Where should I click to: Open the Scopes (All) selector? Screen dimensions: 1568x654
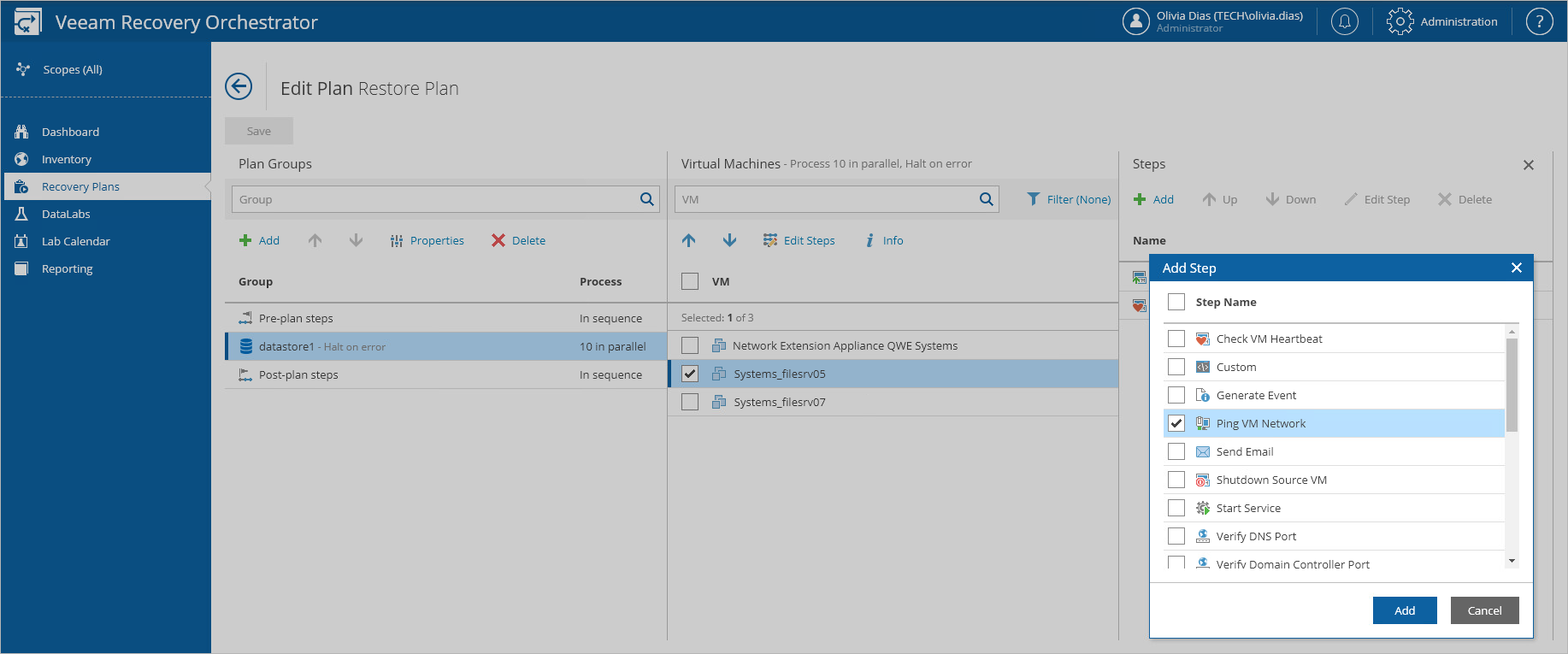[x=60, y=69]
